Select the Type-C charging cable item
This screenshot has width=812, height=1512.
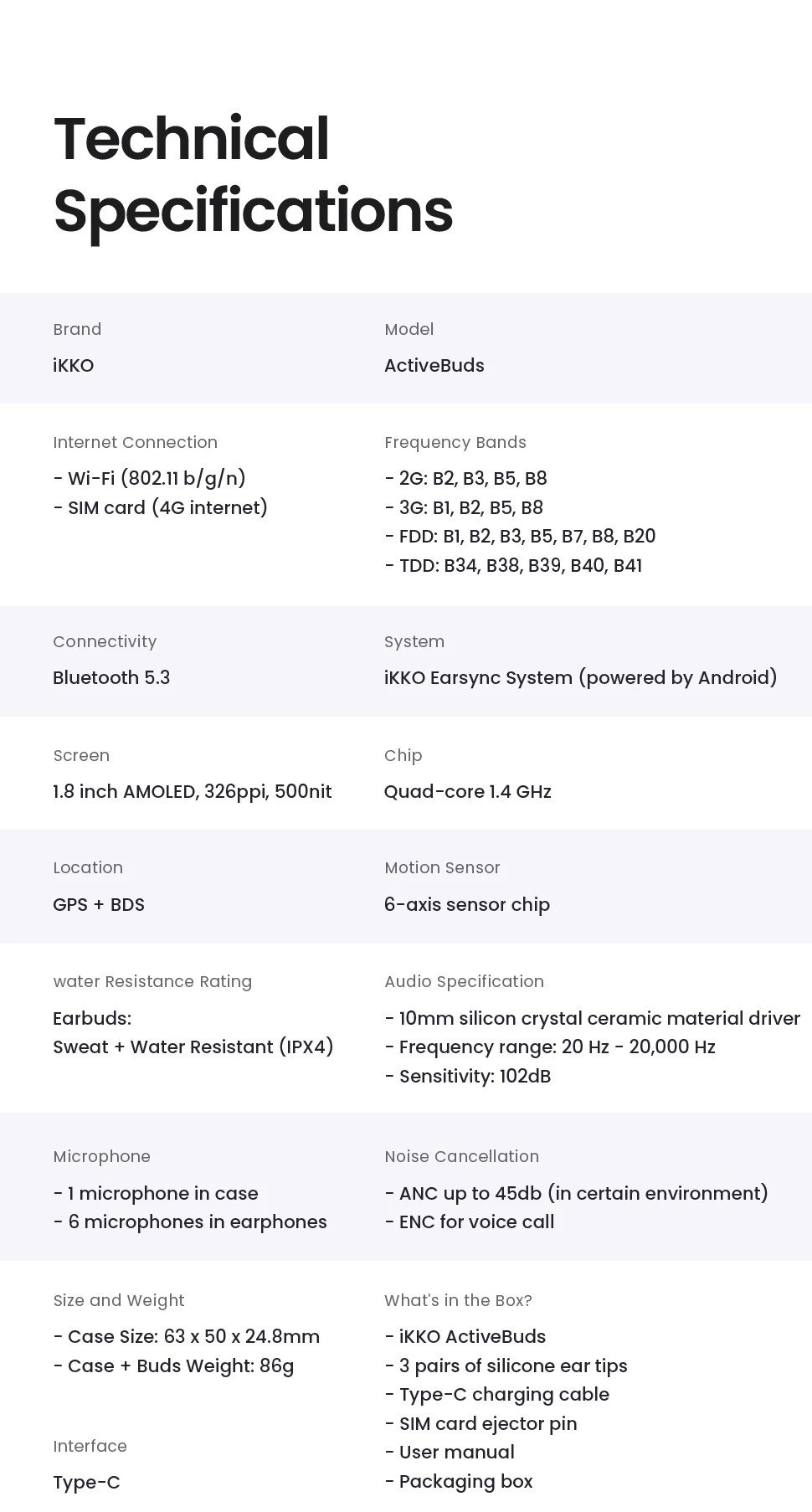pos(497,1395)
